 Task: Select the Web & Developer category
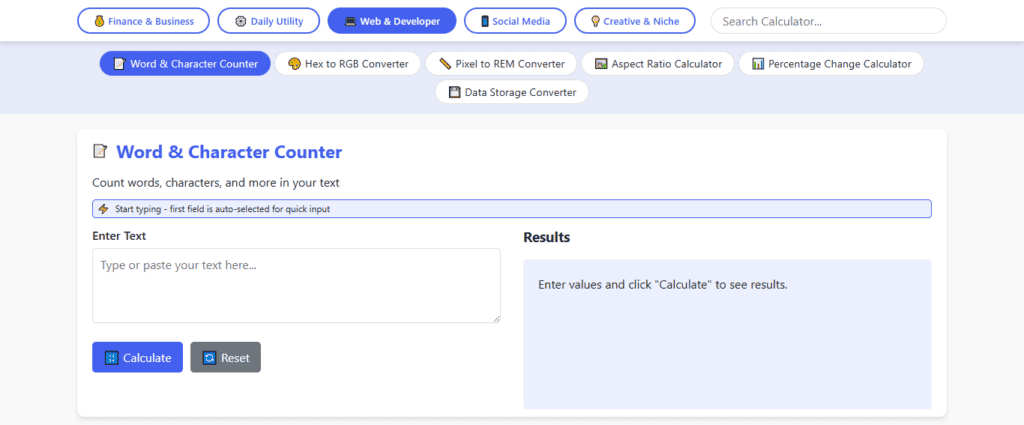coord(392,21)
